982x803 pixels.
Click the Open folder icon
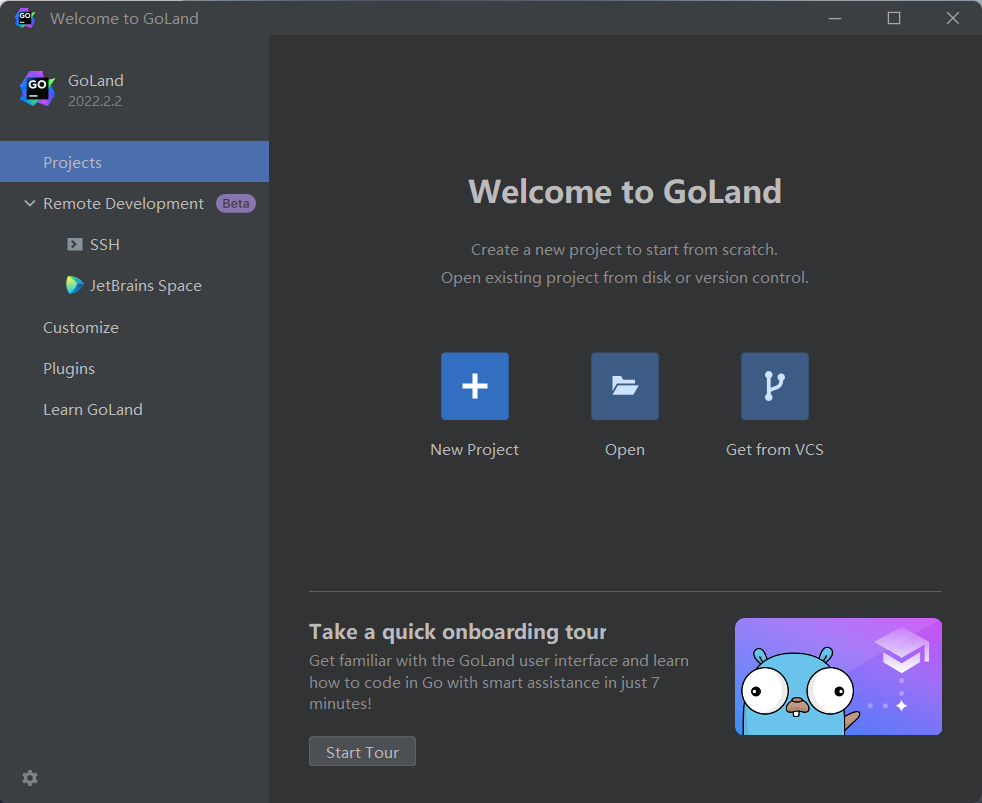point(624,386)
